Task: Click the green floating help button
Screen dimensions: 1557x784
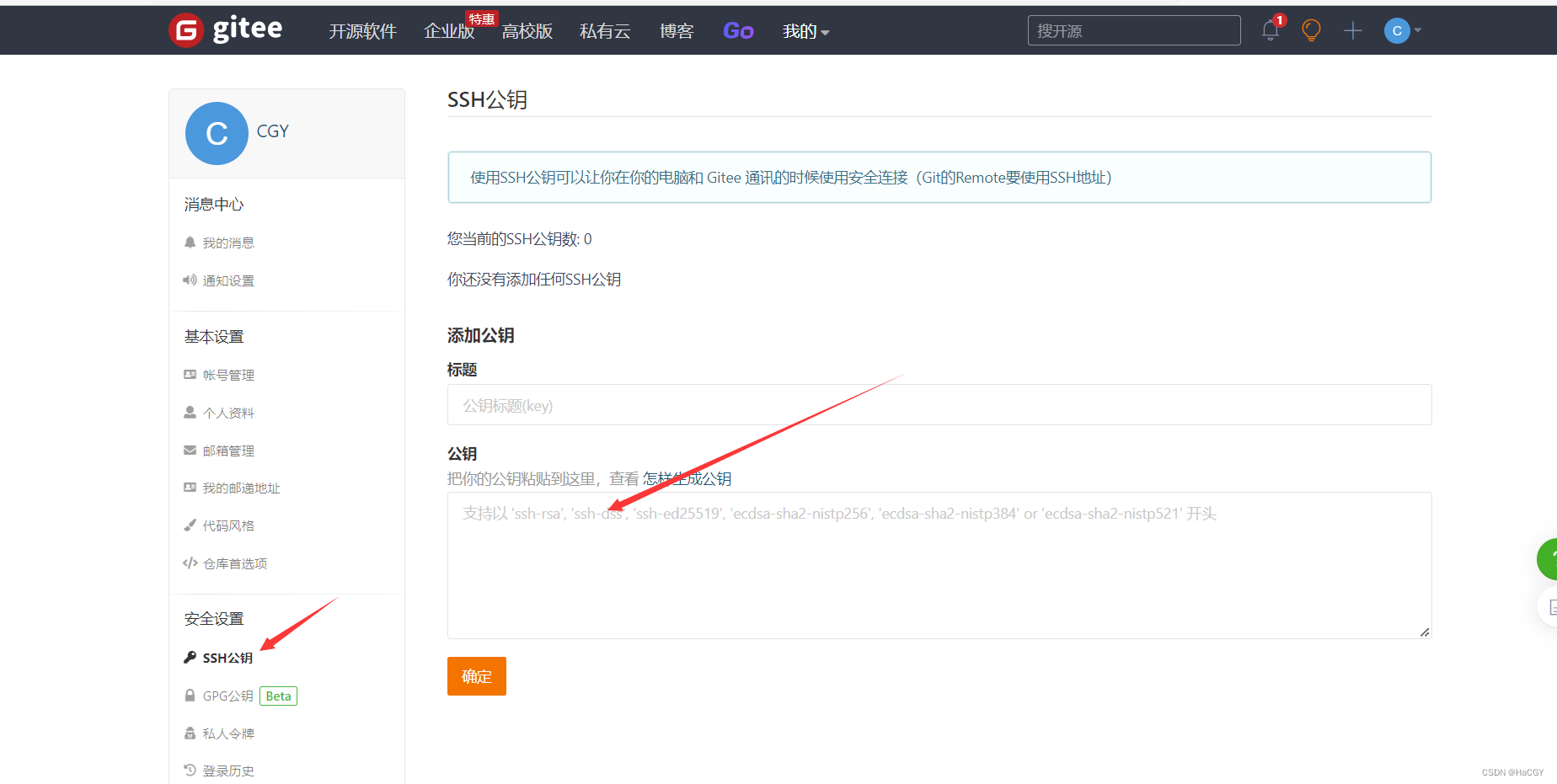Action: [1549, 559]
